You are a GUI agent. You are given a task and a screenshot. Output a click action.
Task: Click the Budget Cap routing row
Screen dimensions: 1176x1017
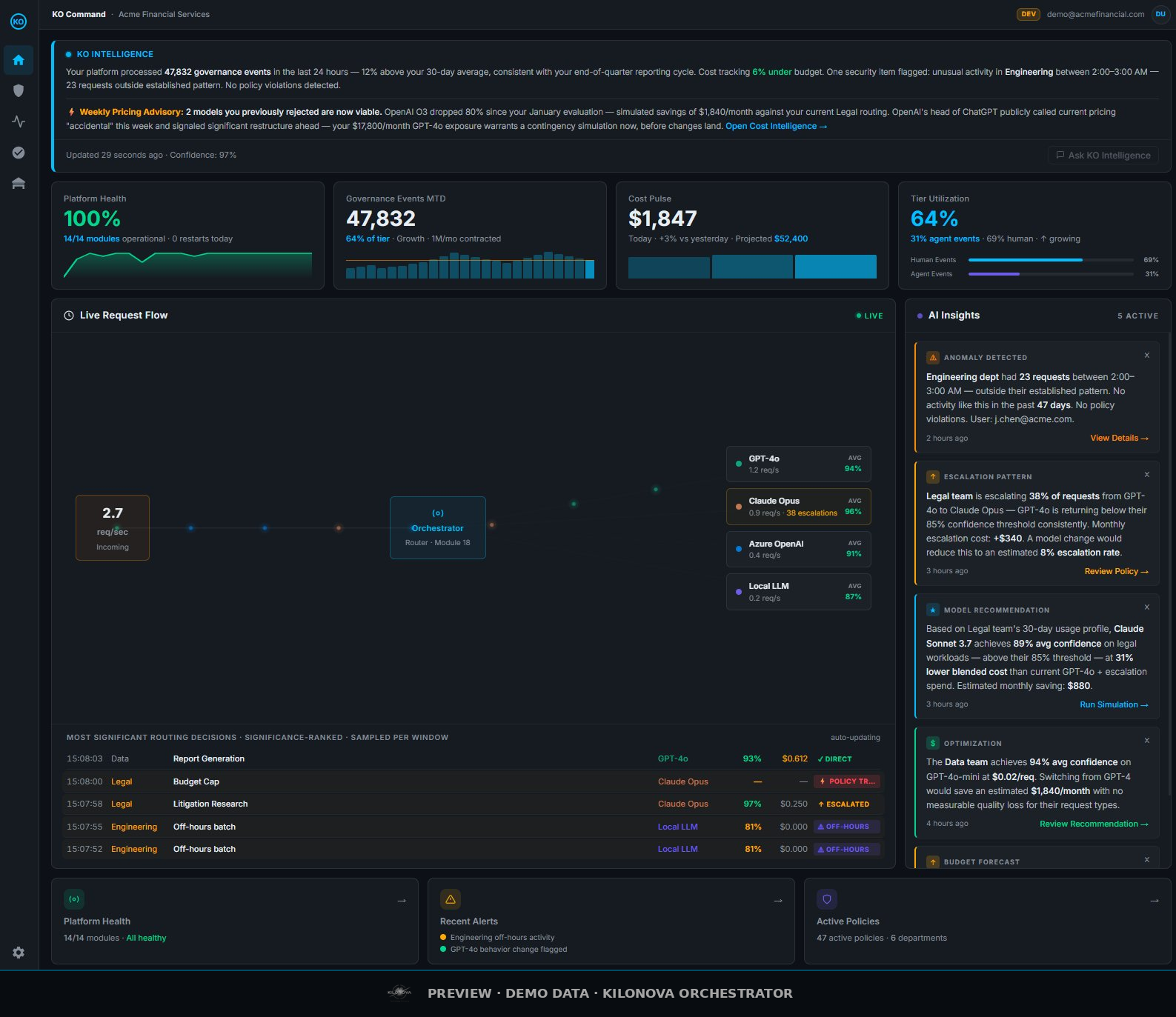[x=474, y=781]
